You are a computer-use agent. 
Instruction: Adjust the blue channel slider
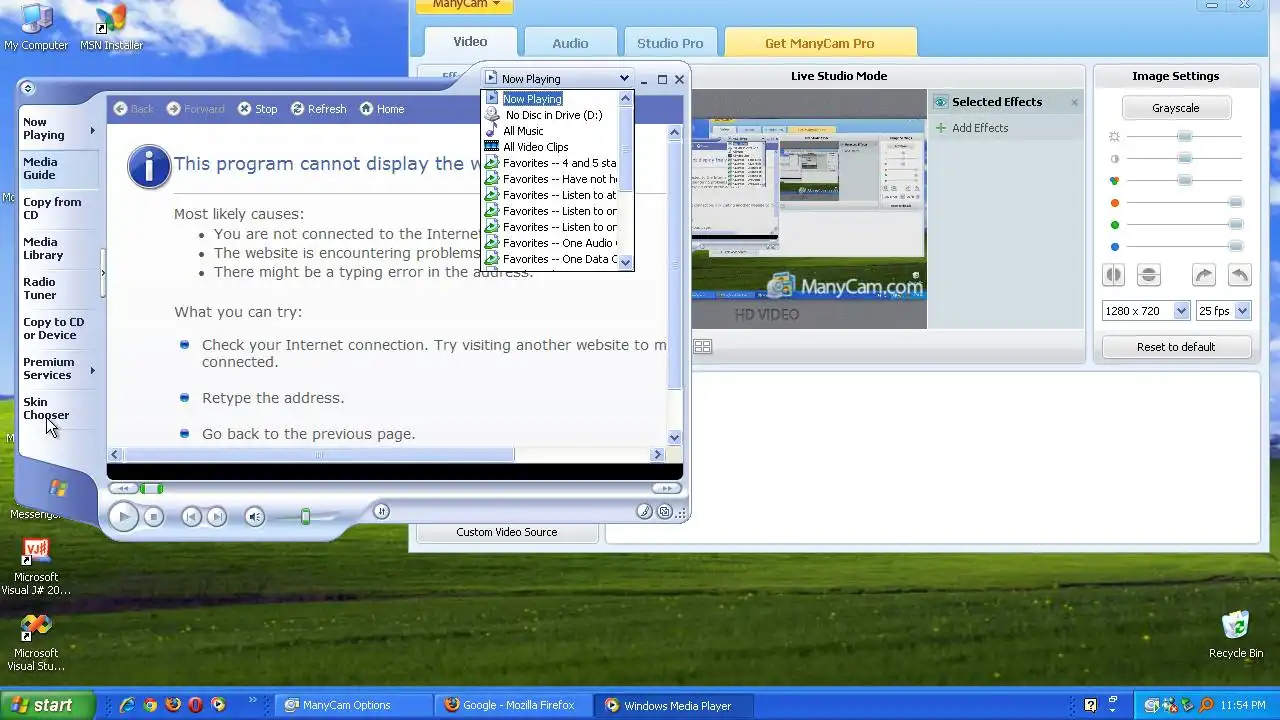point(1235,246)
